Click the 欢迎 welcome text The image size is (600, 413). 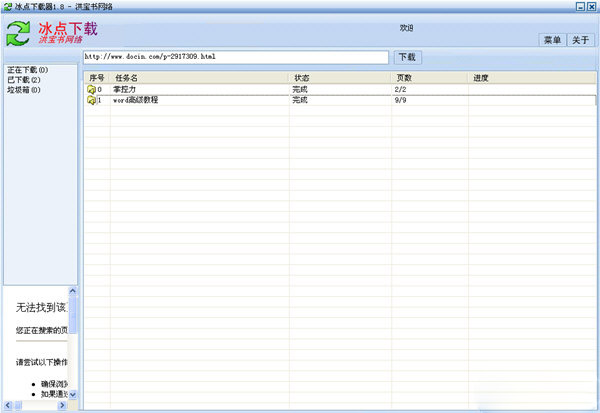406,28
